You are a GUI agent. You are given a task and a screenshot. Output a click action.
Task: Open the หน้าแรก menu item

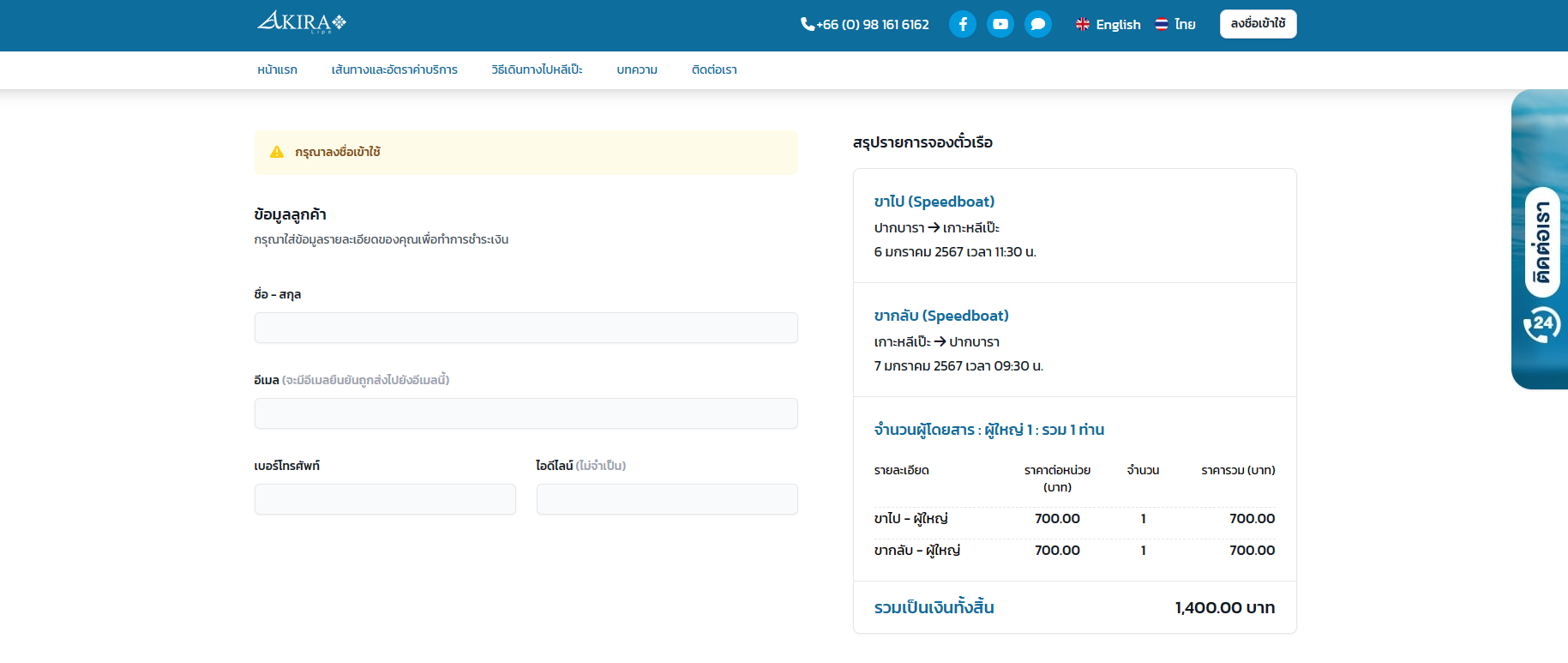[x=278, y=69]
